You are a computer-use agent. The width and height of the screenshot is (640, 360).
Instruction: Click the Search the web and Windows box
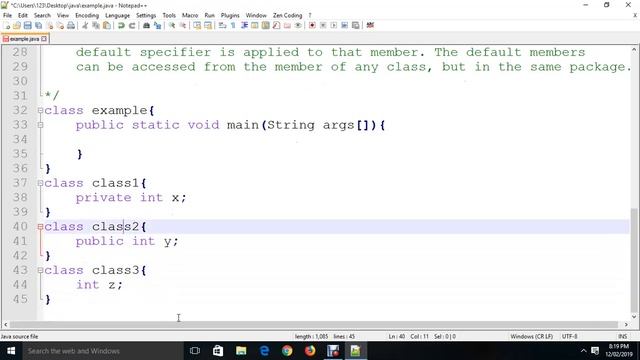(x=102, y=351)
